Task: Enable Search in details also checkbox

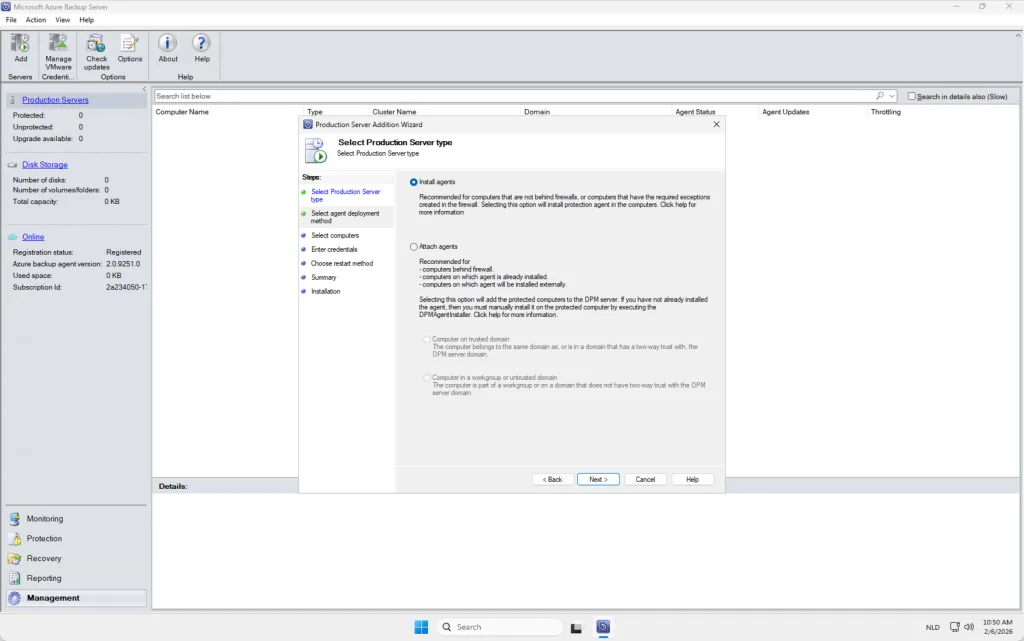Action: tap(911, 96)
